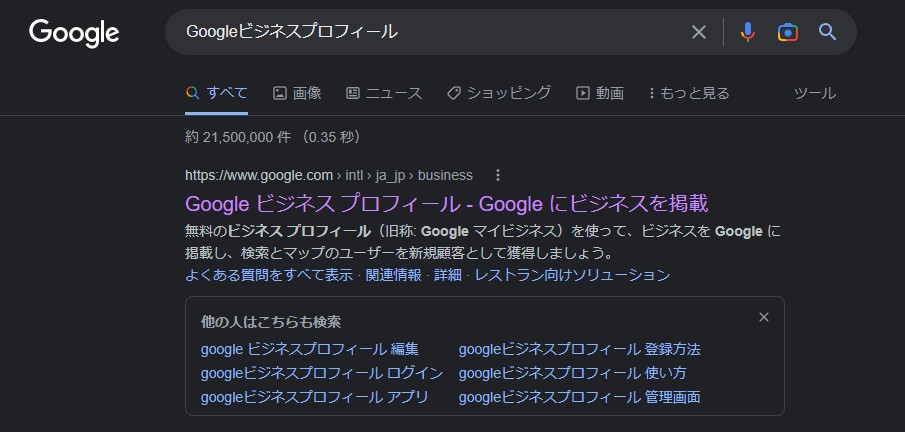Start voice search with the microphone icon
The height and width of the screenshot is (432, 905).
[747, 32]
